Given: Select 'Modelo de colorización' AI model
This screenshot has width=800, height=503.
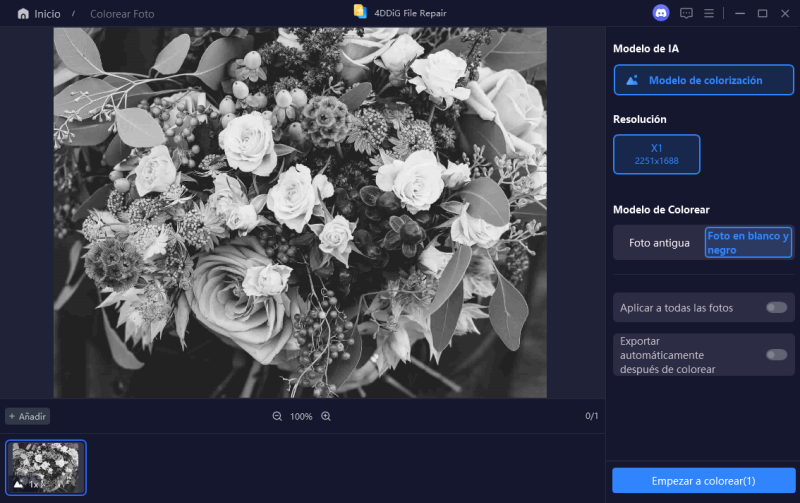Looking at the screenshot, I should click(x=704, y=80).
